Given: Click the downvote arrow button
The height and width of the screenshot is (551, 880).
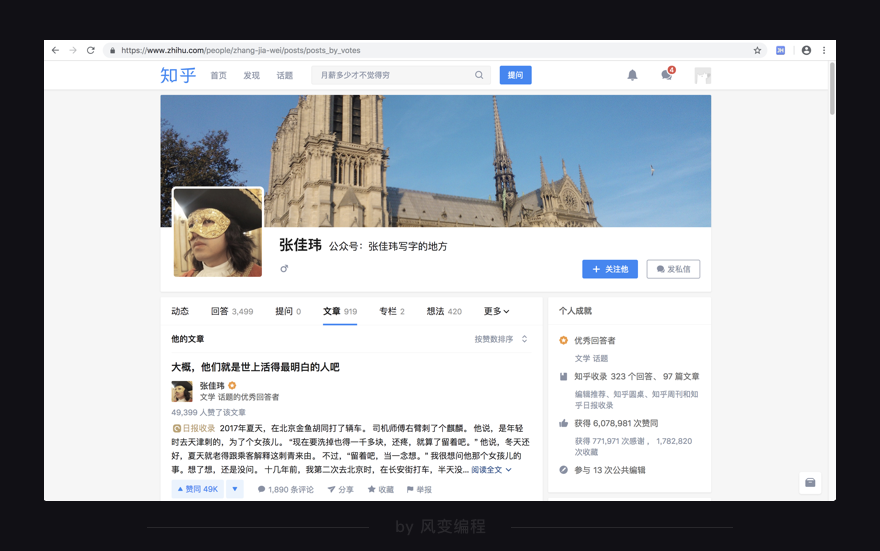Looking at the screenshot, I should (235, 489).
